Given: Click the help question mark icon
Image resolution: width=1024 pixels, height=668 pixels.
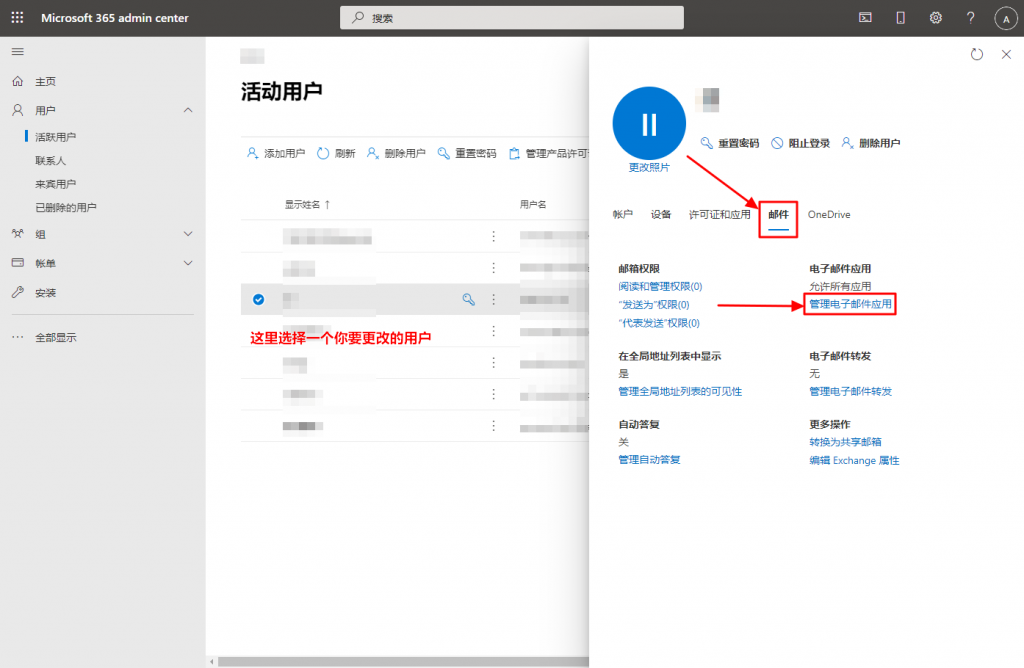Looking at the screenshot, I should tap(969, 16).
